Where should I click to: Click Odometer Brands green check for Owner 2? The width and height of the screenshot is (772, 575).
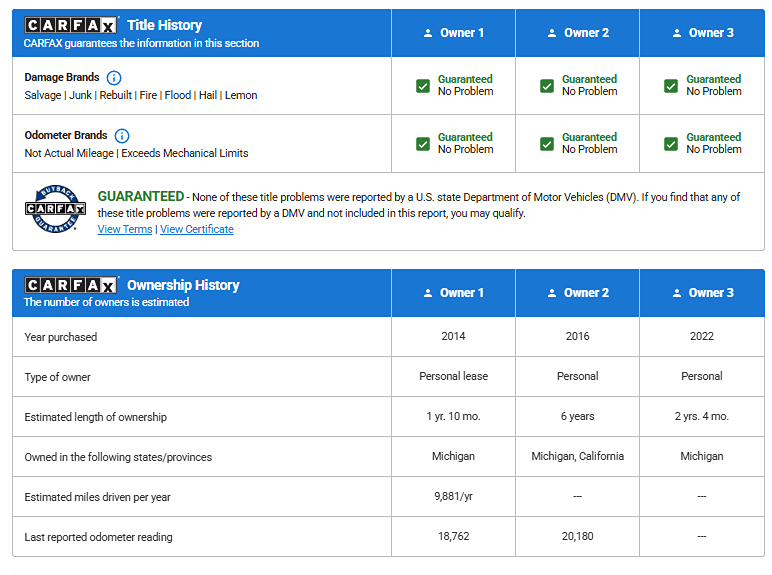(x=547, y=144)
